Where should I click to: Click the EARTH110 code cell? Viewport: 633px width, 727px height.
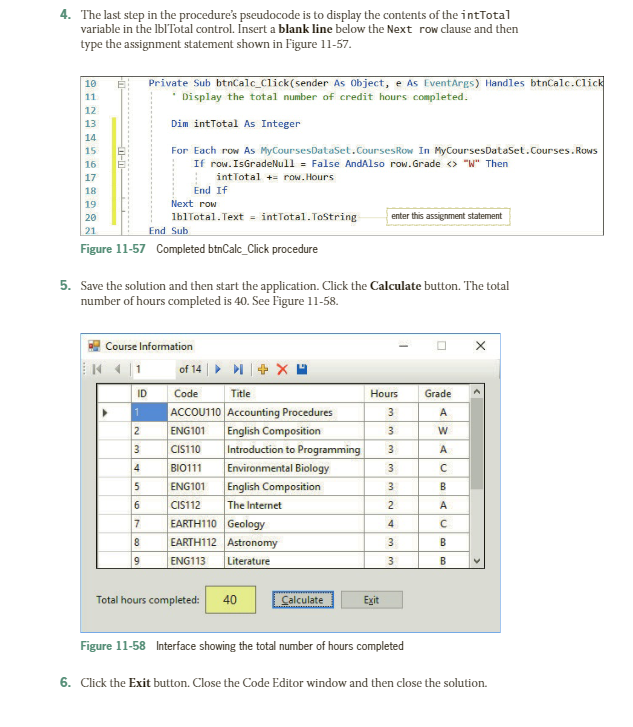point(196,523)
